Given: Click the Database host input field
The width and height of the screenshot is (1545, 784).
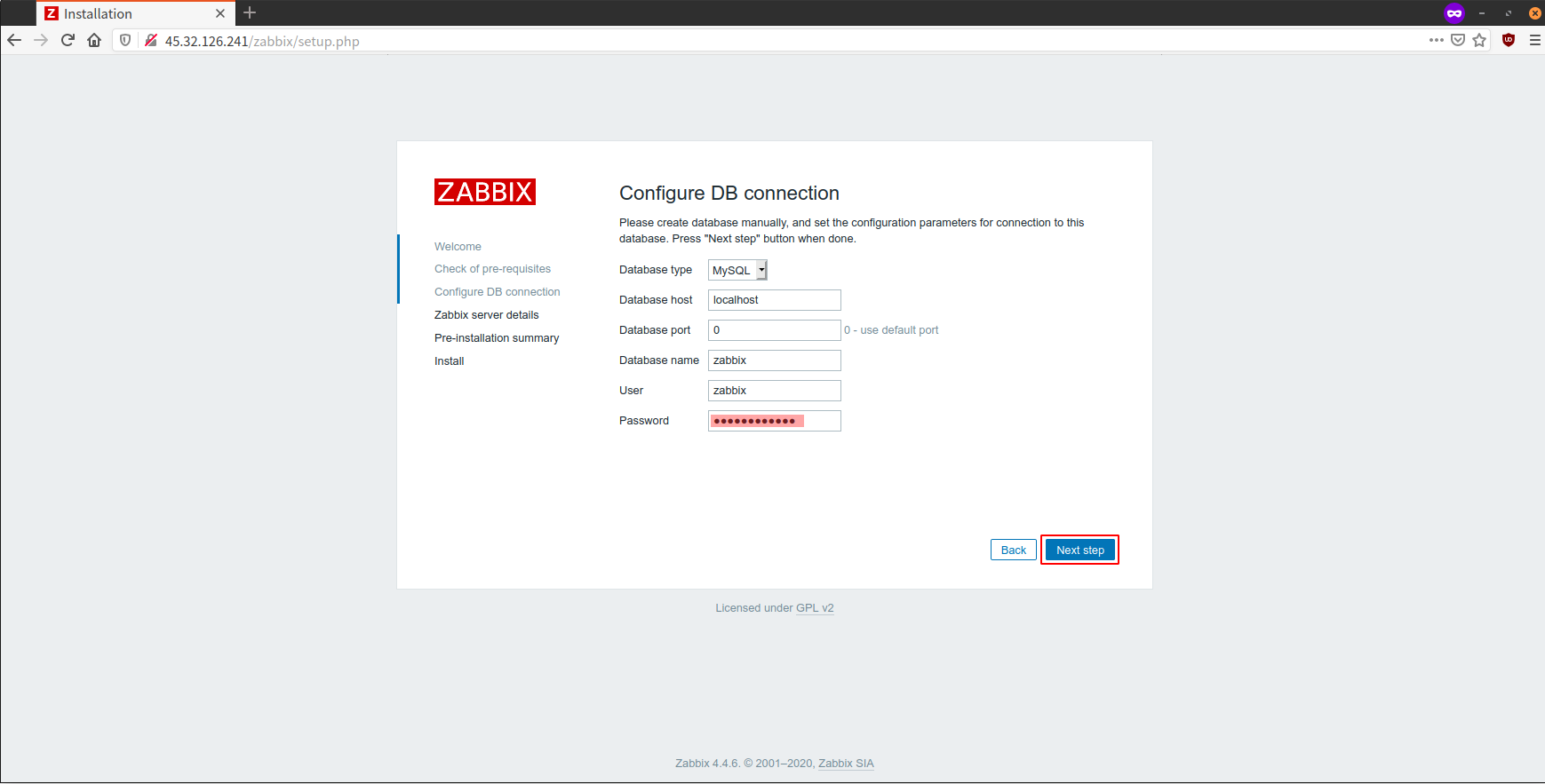Looking at the screenshot, I should tap(775, 300).
